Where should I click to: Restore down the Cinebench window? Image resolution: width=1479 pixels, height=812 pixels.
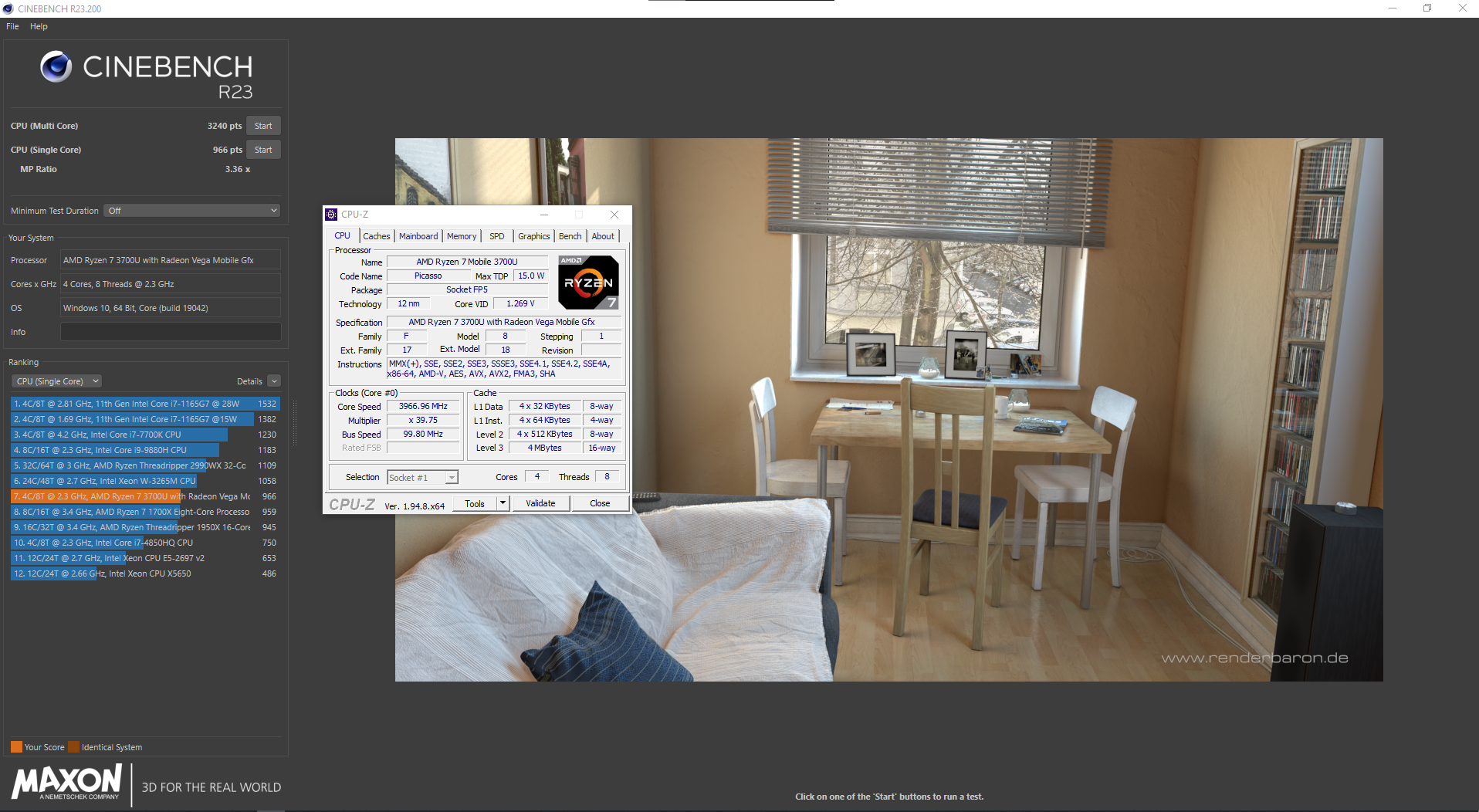pos(1427,8)
